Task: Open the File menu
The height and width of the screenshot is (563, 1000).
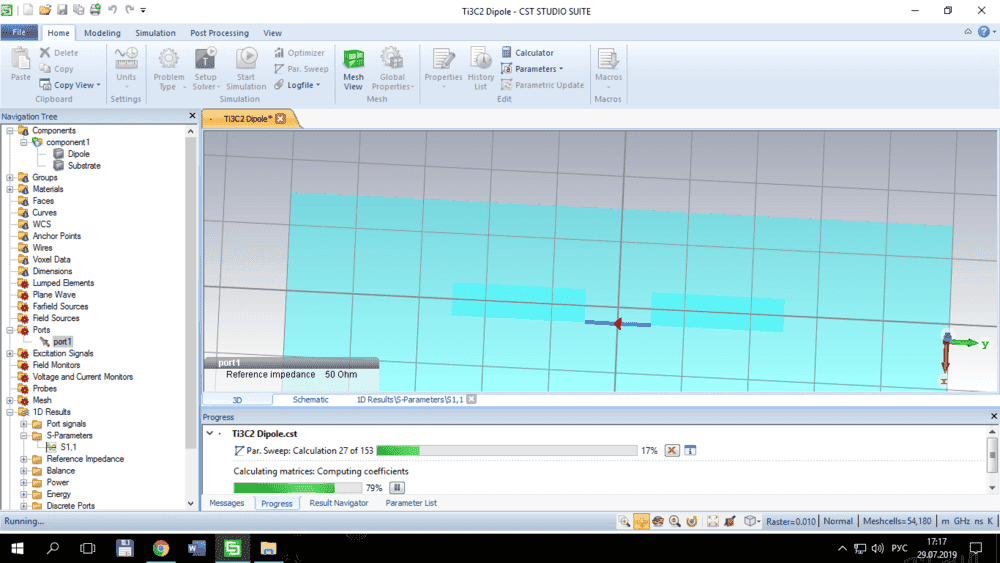Action: point(19,33)
